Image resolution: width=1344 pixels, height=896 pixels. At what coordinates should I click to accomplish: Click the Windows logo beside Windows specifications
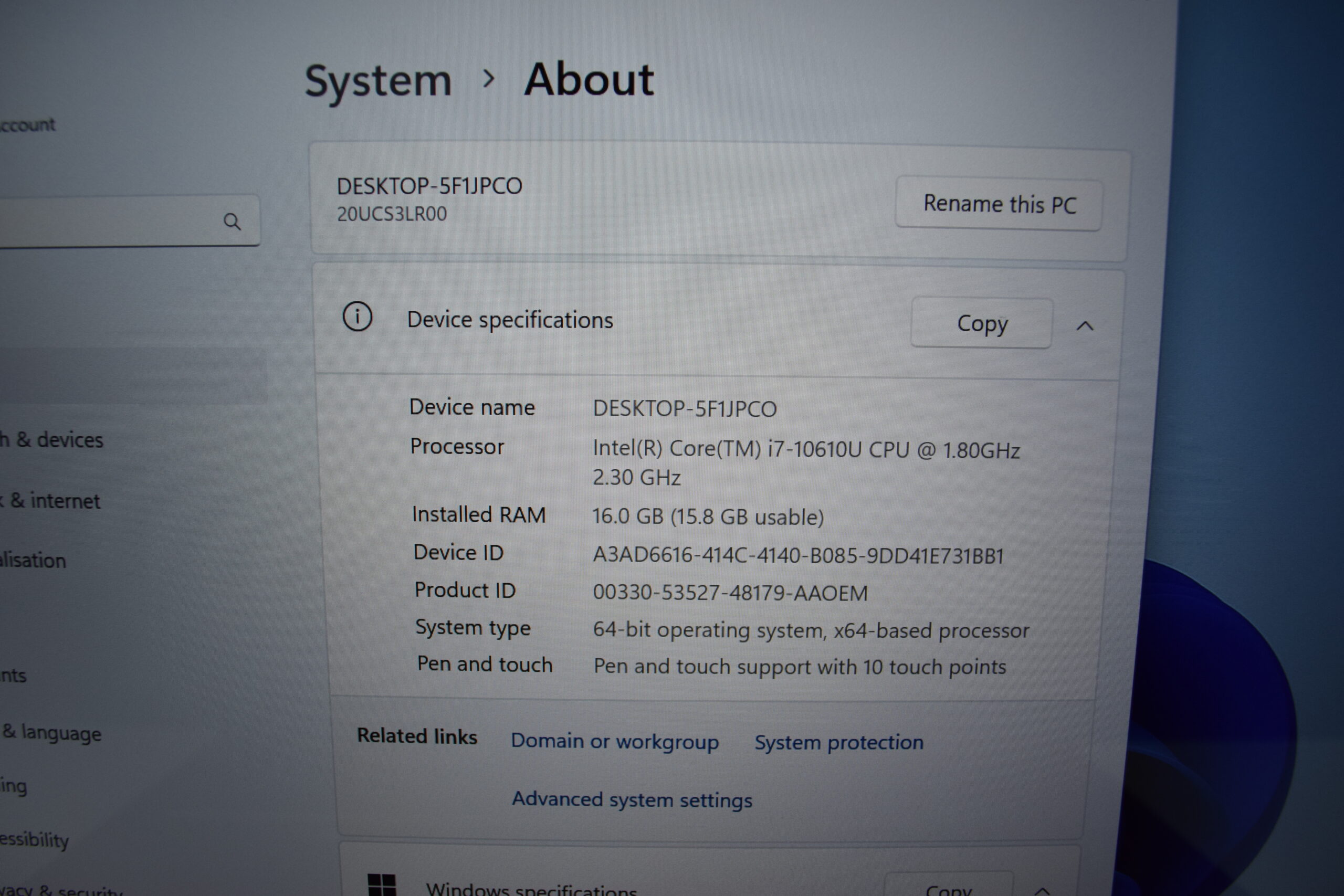tap(382, 884)
